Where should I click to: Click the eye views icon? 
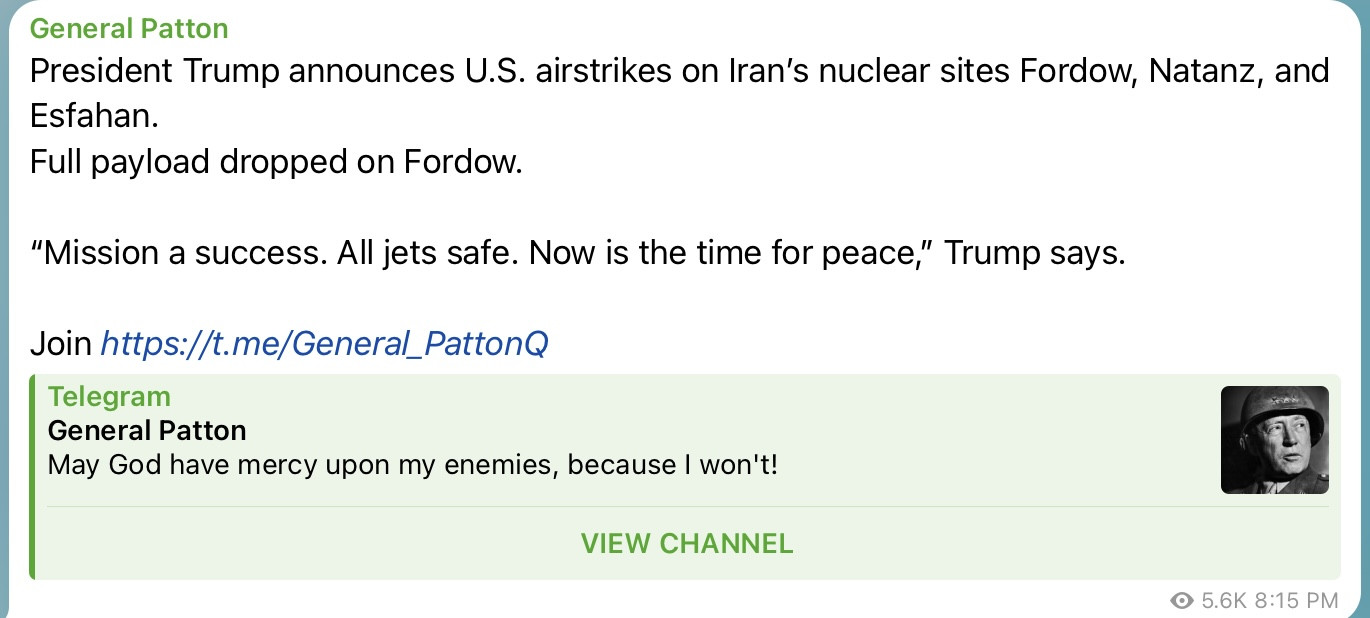coord(1182,600)
